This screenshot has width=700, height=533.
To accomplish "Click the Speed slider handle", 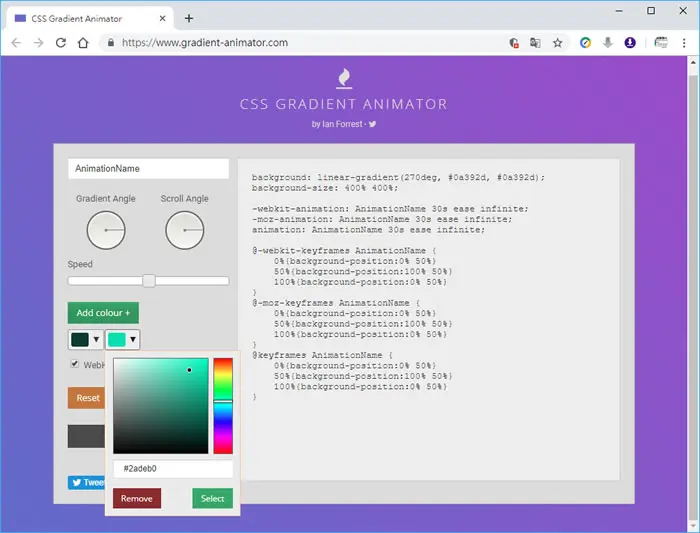I will click(x=149, y=281).
